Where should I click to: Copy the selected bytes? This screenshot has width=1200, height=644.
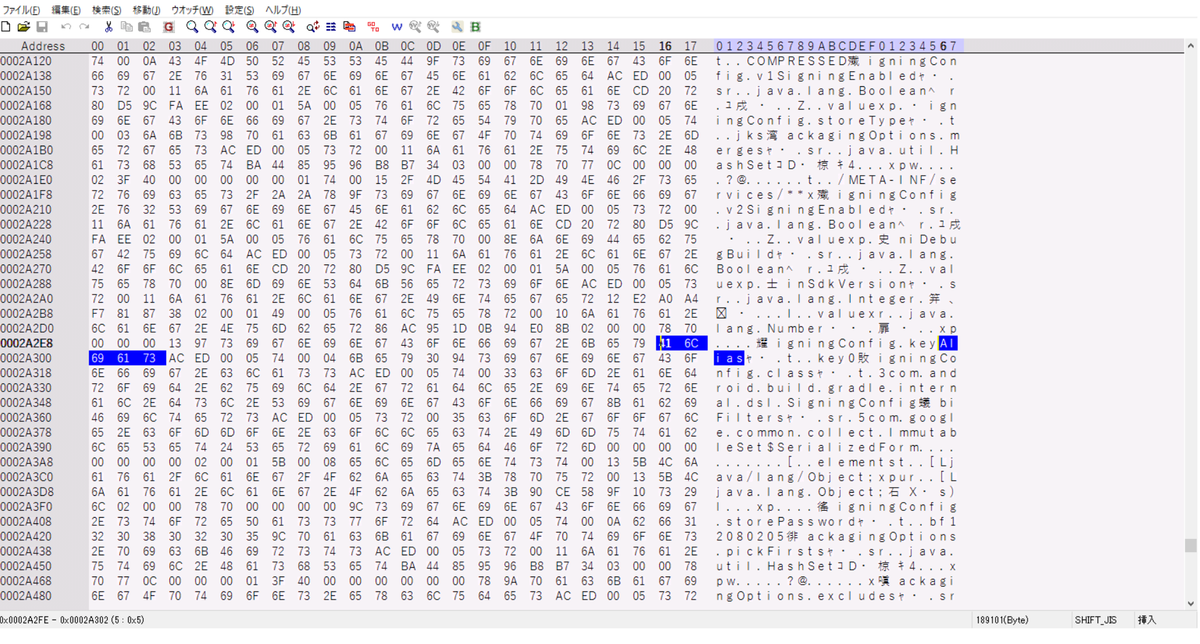click(126, 27)
